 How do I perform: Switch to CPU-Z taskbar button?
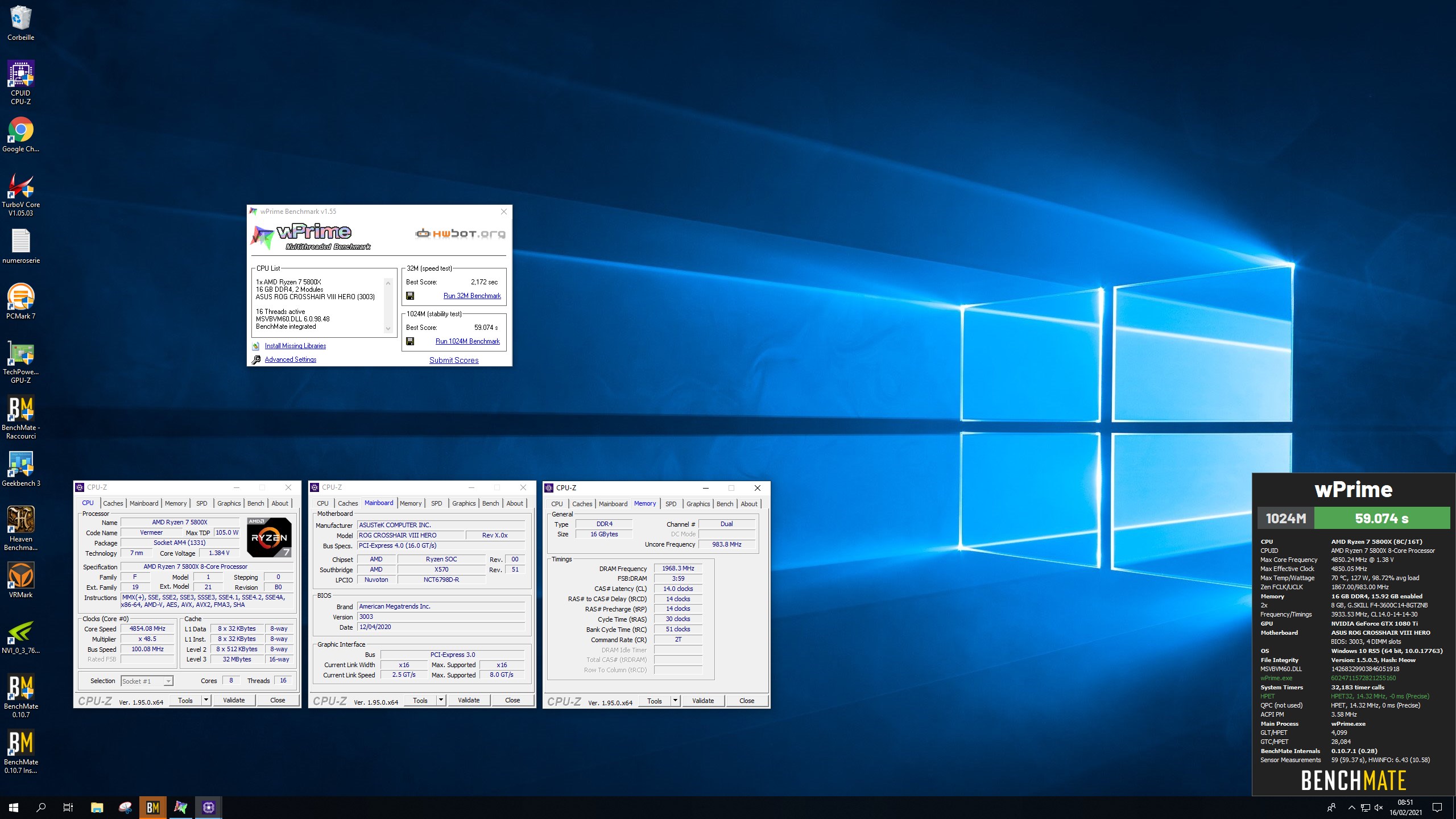tap(209, 808)
